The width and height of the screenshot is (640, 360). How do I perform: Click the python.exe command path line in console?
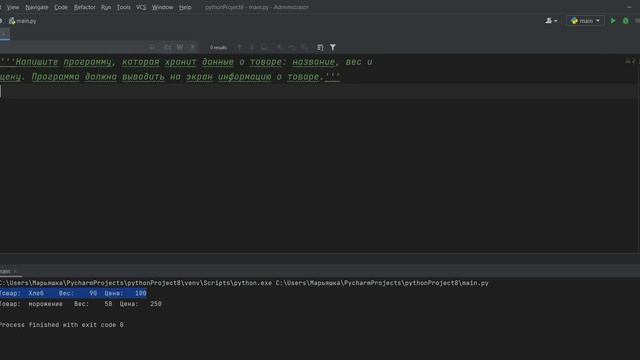point(244,283)
